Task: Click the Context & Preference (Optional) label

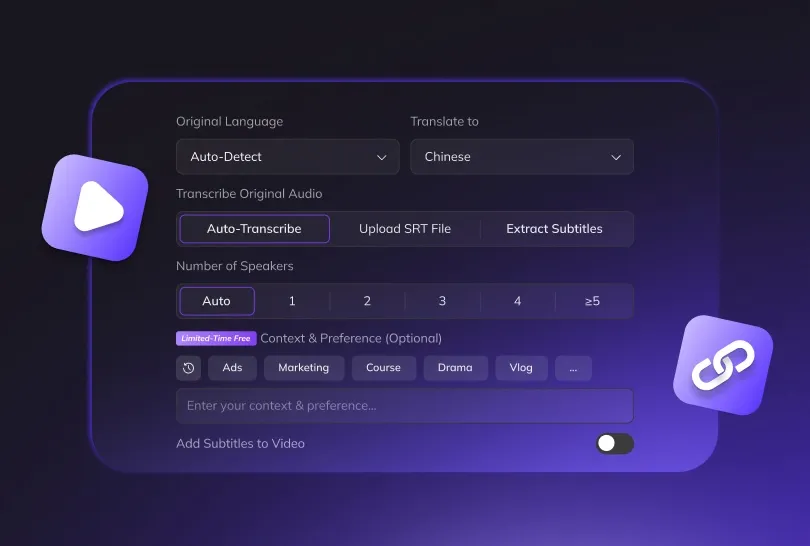Action: pyautogui.click(x=351, y=338)
